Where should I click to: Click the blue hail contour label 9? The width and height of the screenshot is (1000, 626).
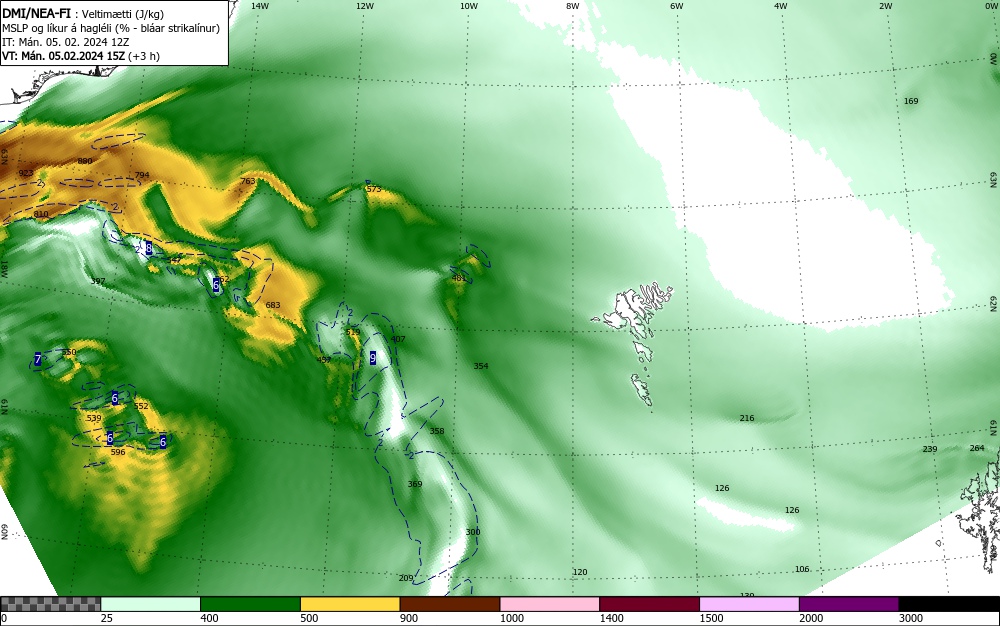tap(372, 358)
